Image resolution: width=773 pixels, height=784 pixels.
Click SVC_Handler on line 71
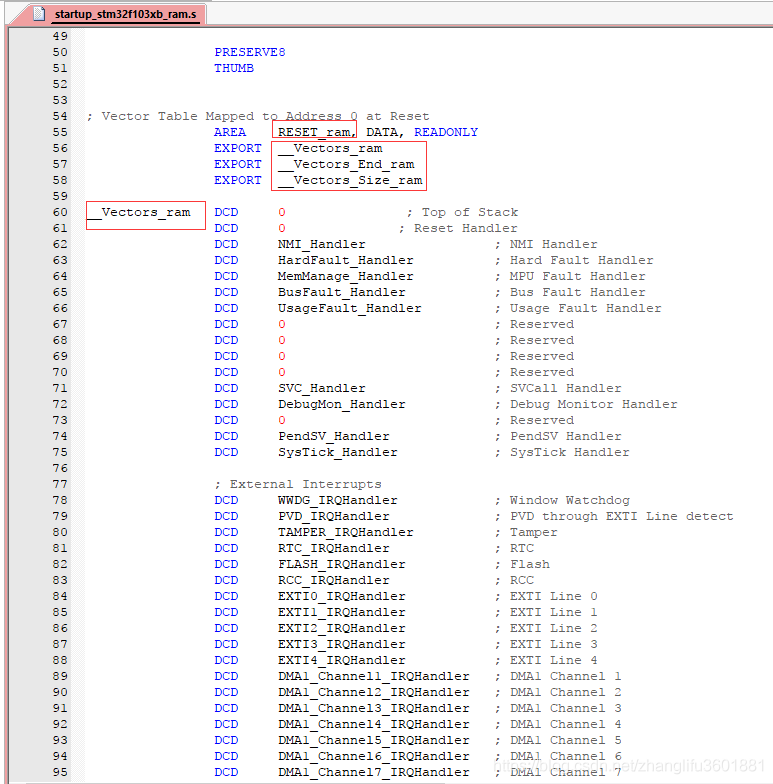(322, 388)
